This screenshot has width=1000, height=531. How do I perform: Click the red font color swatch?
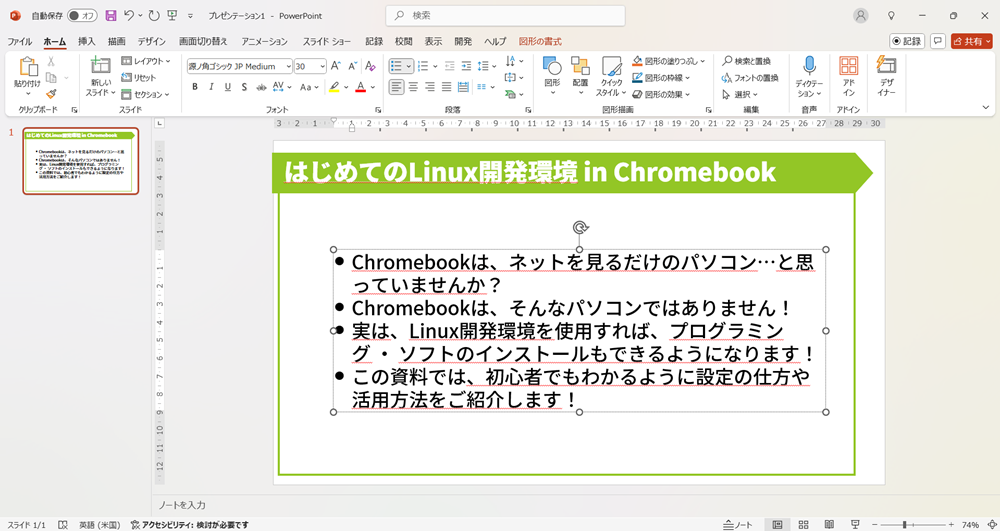(x=360, y=87)
